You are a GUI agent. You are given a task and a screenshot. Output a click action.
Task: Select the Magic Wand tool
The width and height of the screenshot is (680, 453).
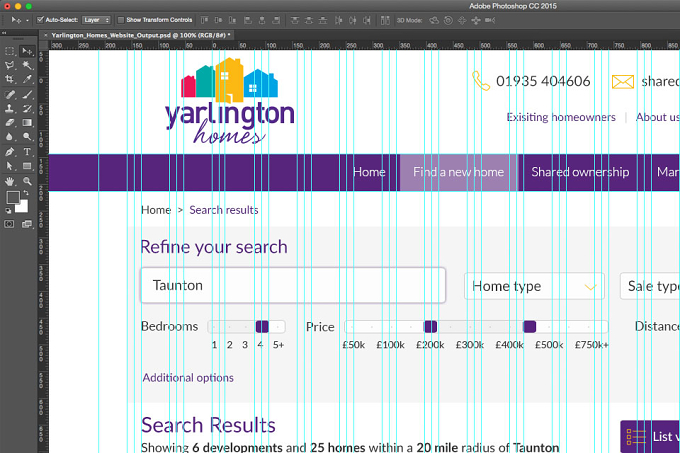click(x=27, y=65)
